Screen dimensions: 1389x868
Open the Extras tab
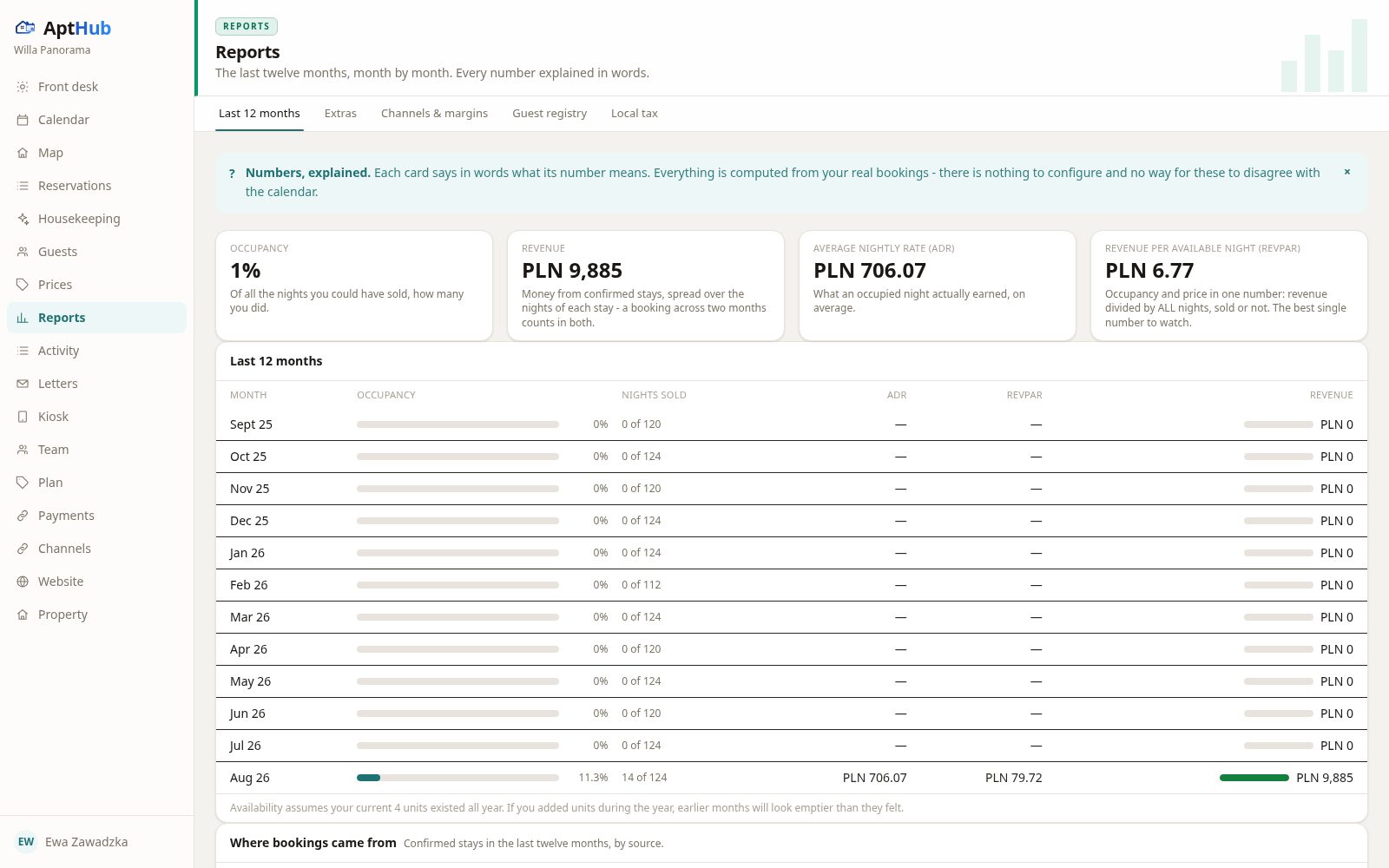[340, 114]
